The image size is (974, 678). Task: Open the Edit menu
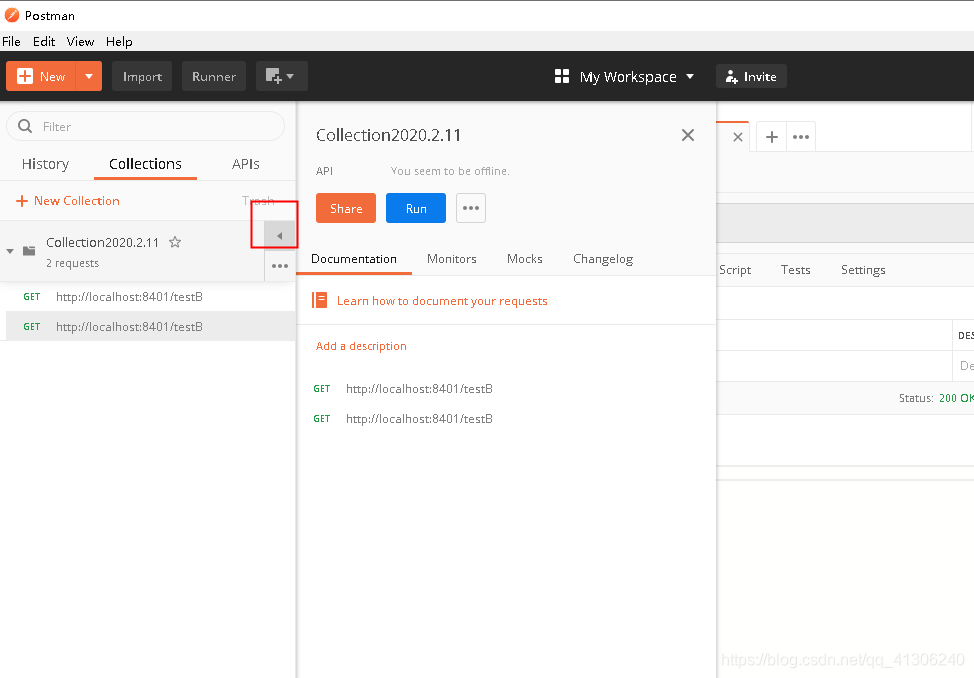click(x=44, y=42)
